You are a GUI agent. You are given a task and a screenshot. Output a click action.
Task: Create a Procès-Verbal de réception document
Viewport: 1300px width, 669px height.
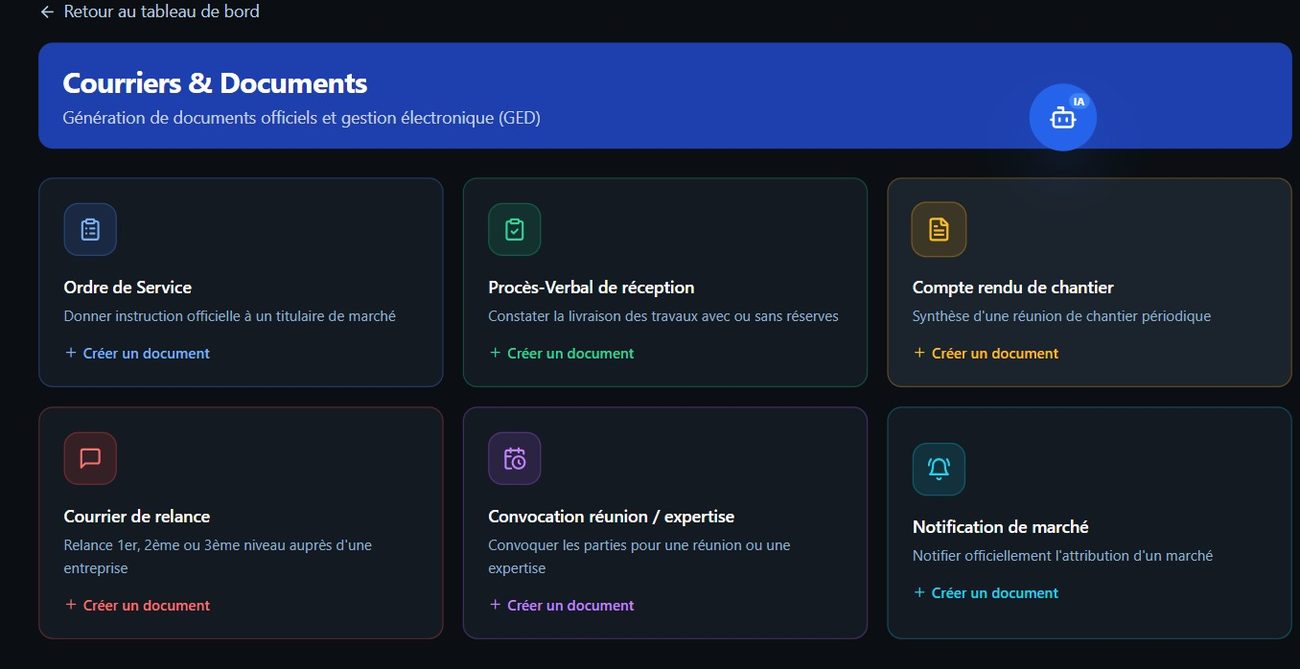click(561, 353)
